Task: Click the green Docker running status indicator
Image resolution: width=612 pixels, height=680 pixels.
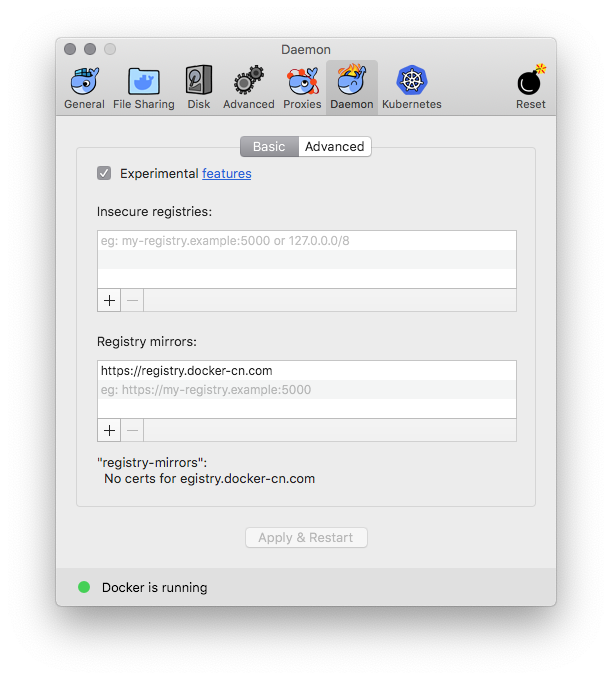Action: 84,587
